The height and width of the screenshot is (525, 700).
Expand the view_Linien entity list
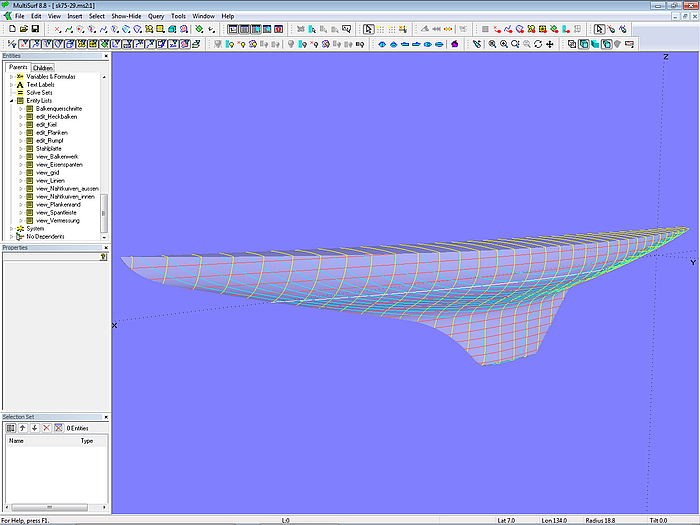coord(21,180)
